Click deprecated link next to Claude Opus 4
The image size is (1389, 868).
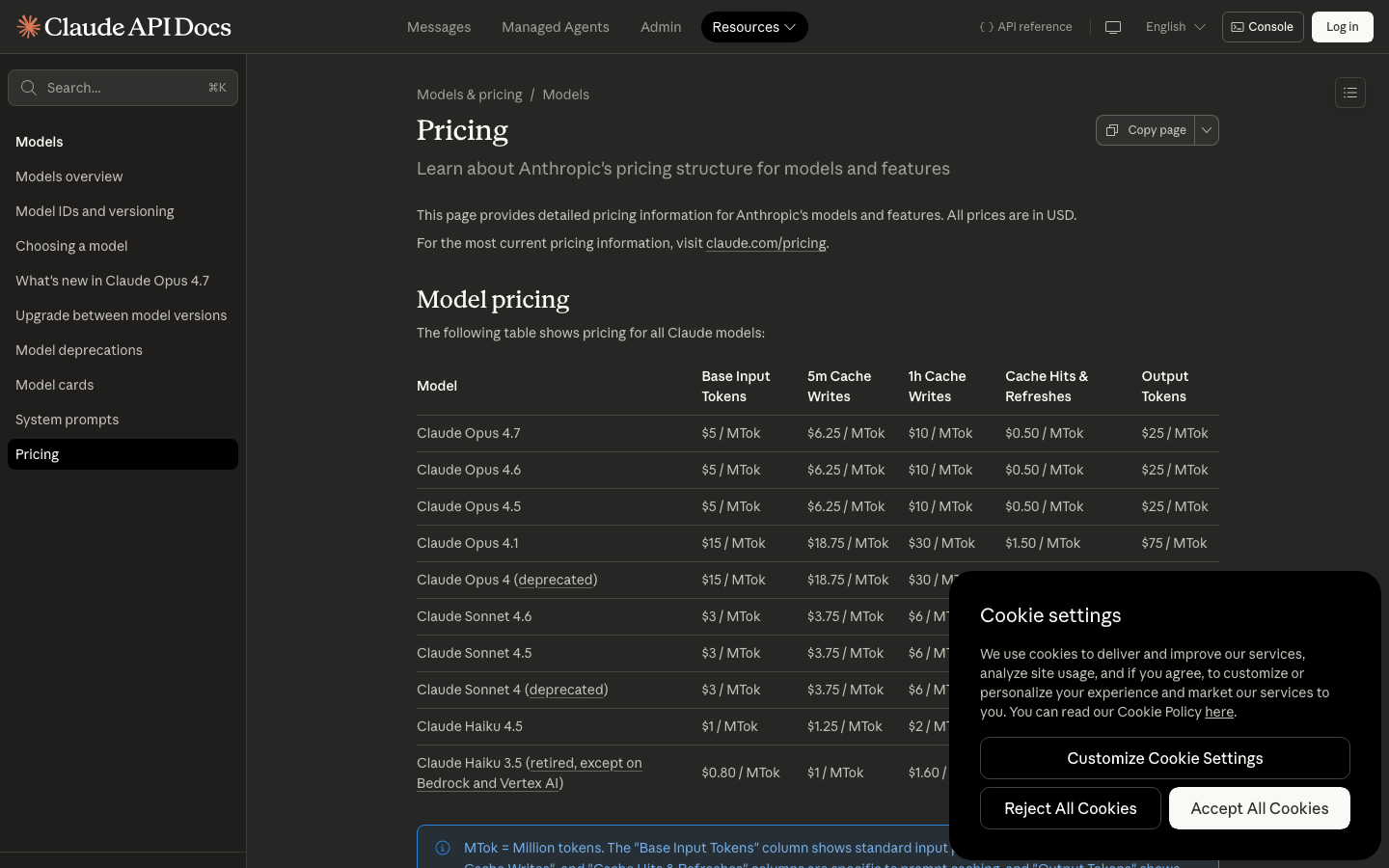point(556,580)
